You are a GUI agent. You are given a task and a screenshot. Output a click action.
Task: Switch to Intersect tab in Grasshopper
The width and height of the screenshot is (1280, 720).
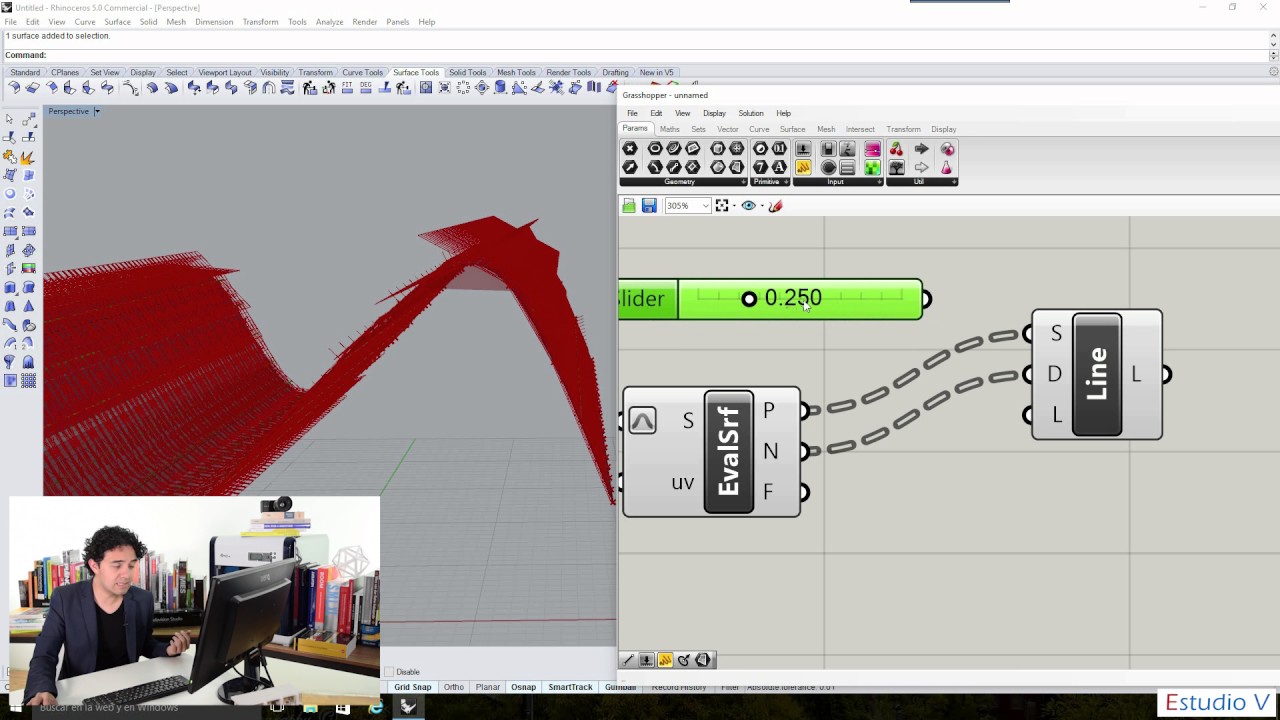(x=860, y=129)
